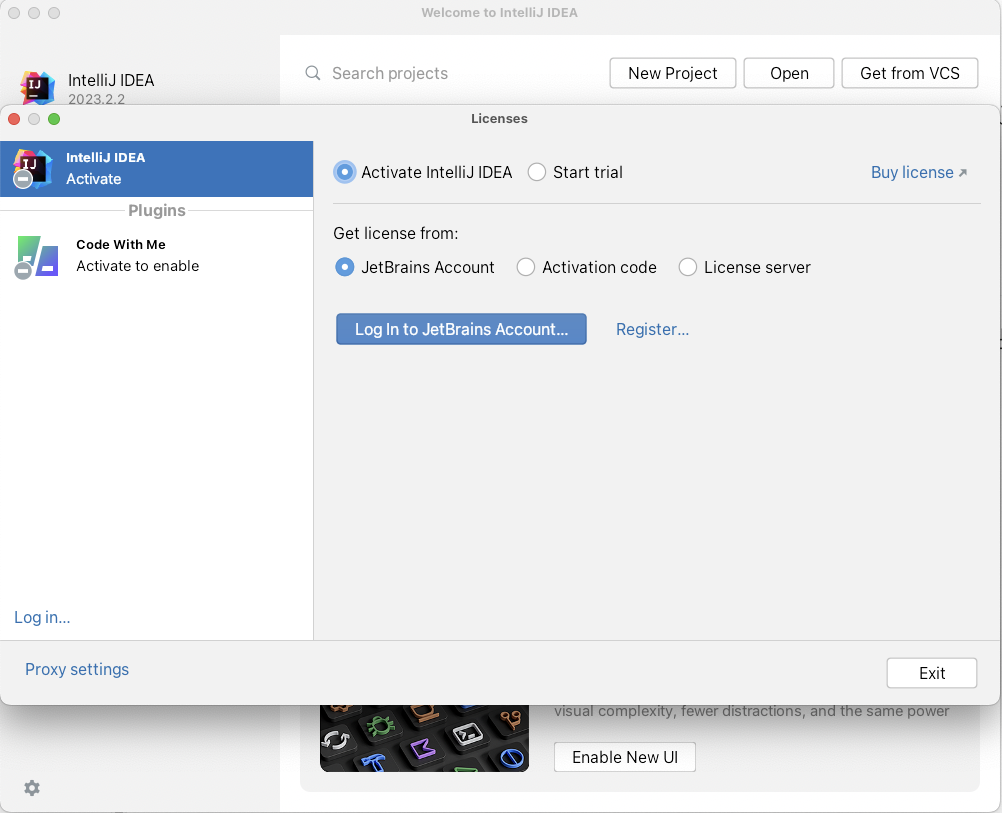The image size is (1002, 813).
Task: Click Get from VCS in Welcome window
Action: [x=910, y=73]
